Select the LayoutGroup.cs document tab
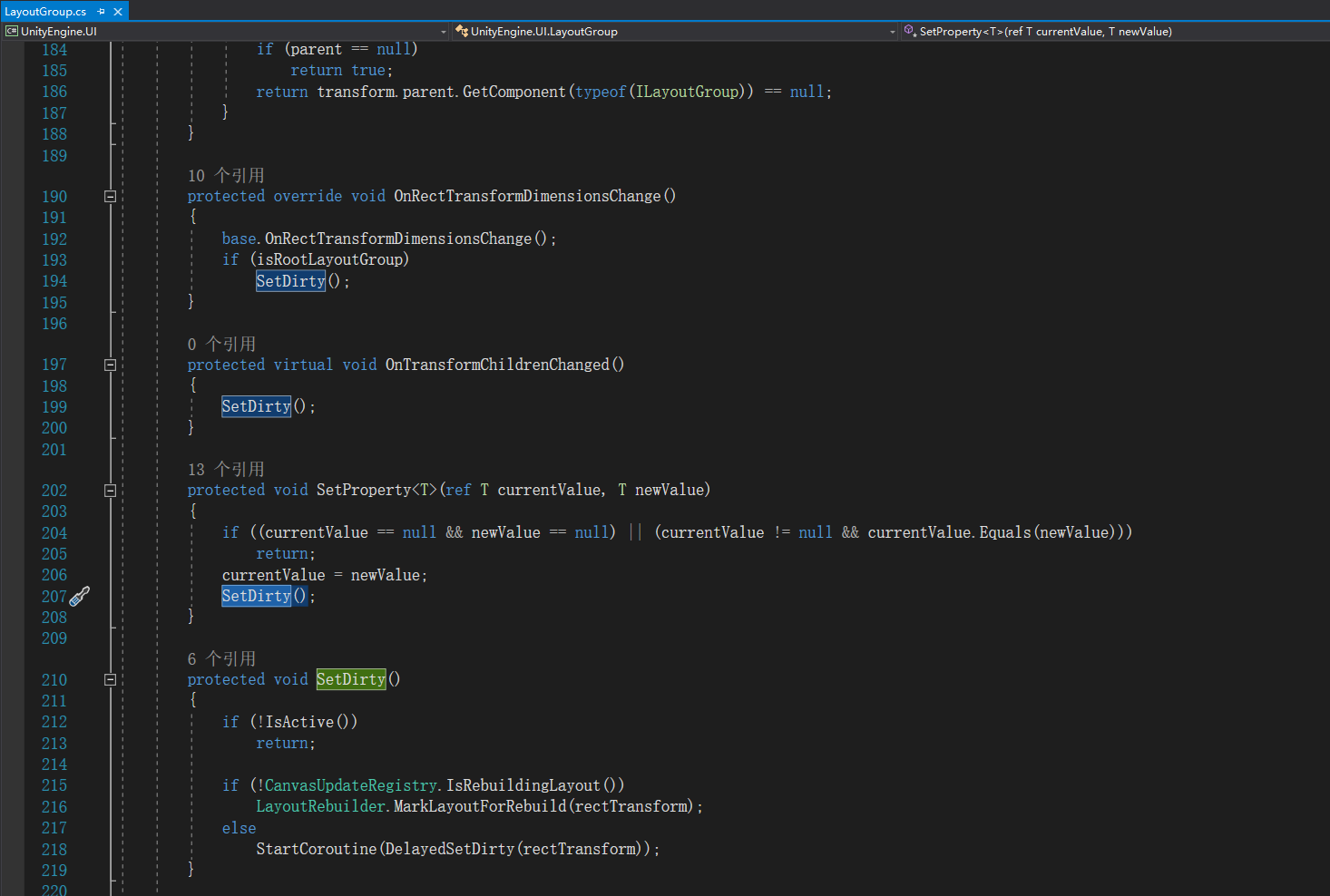The width and height of the screenshot is (1330, 896). pos(45,12)
